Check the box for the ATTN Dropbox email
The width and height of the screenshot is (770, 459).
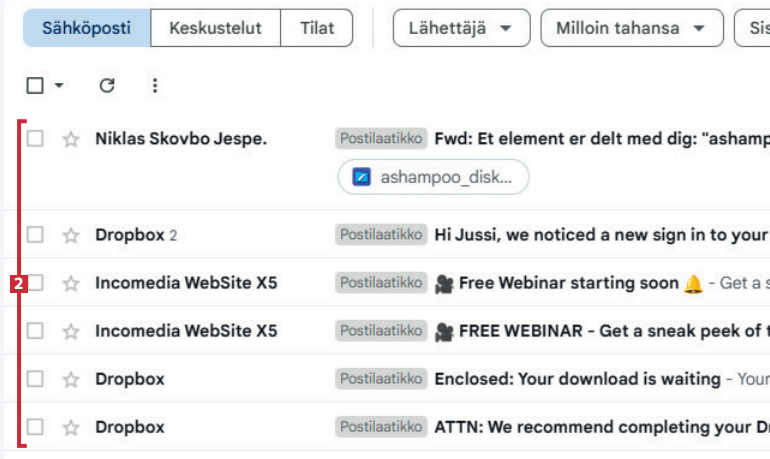coord(35,427)
